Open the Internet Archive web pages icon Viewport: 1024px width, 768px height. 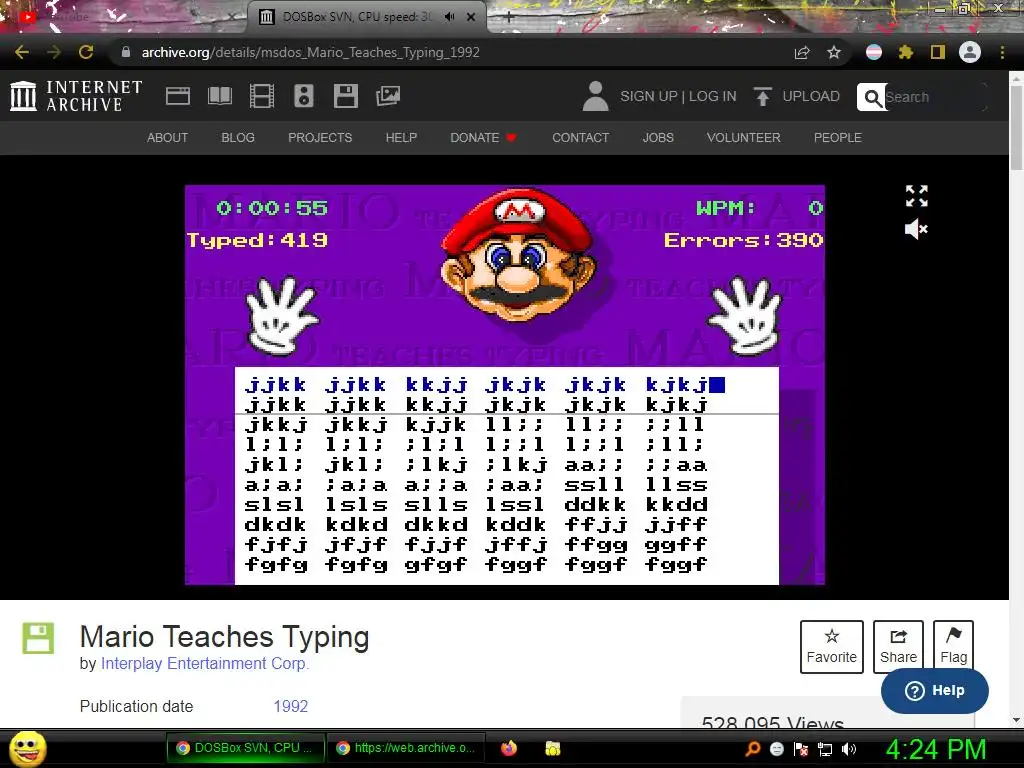click(x=178, y=96)
